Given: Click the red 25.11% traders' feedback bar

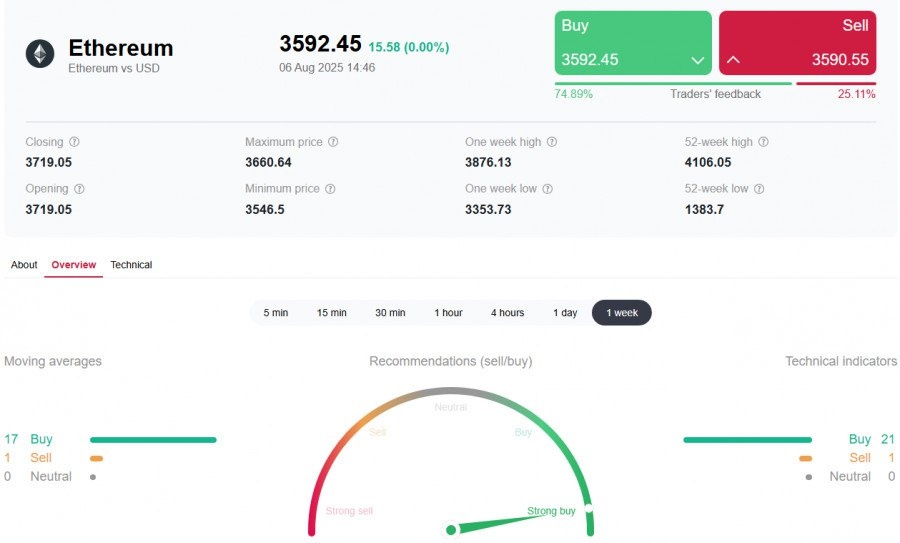Looking at the screenshot, I should (836, 84).
